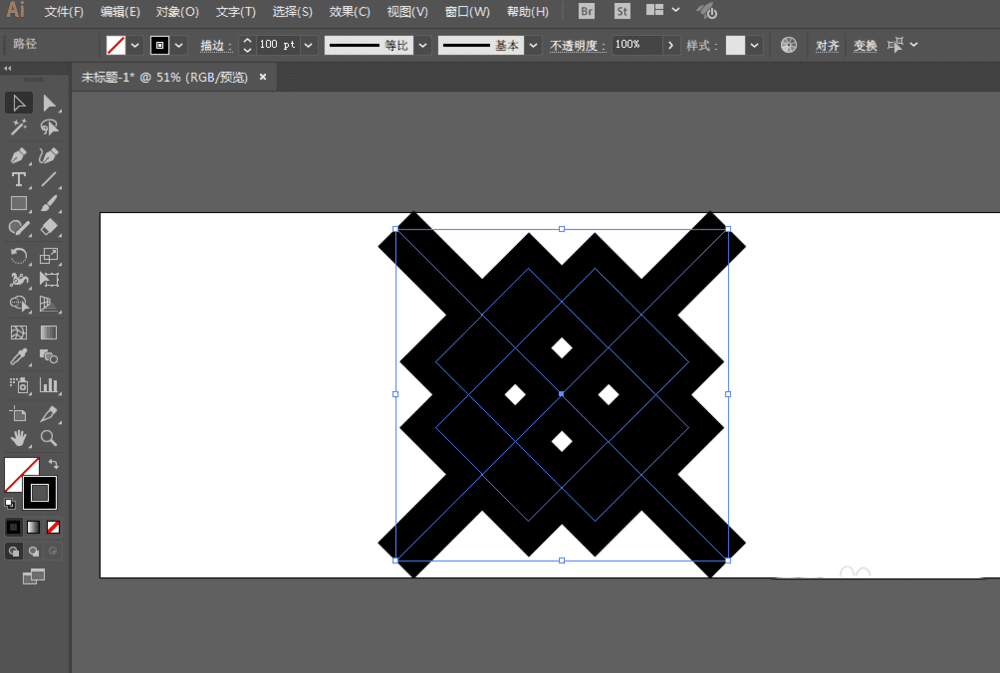Choose the Magic Wand tool
Screen dimensions: 1000x673
tap(18, 128)
